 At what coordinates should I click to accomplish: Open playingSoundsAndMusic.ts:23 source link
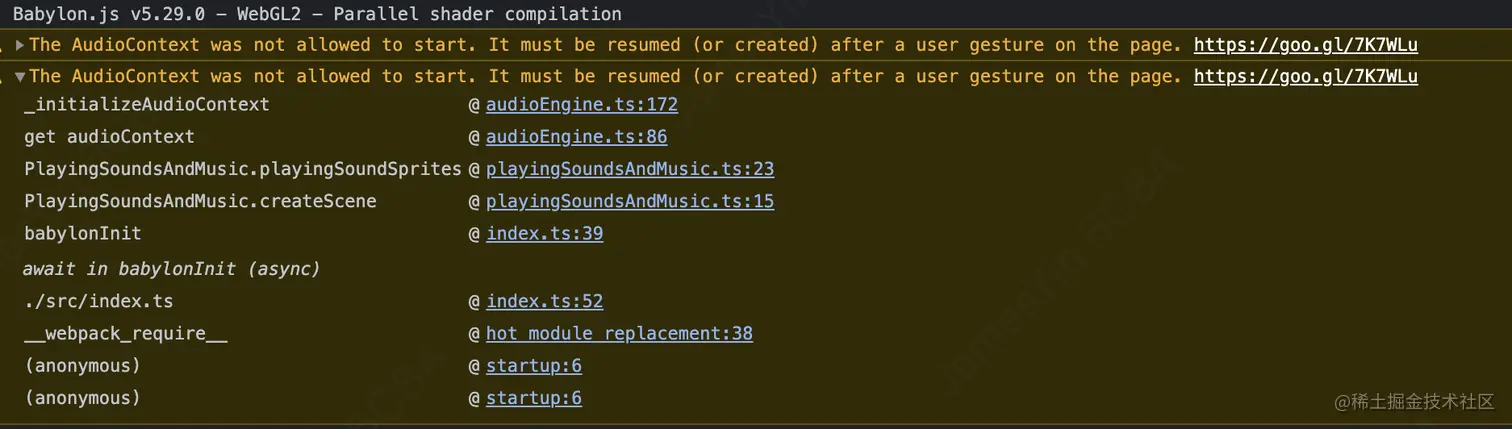630,169
